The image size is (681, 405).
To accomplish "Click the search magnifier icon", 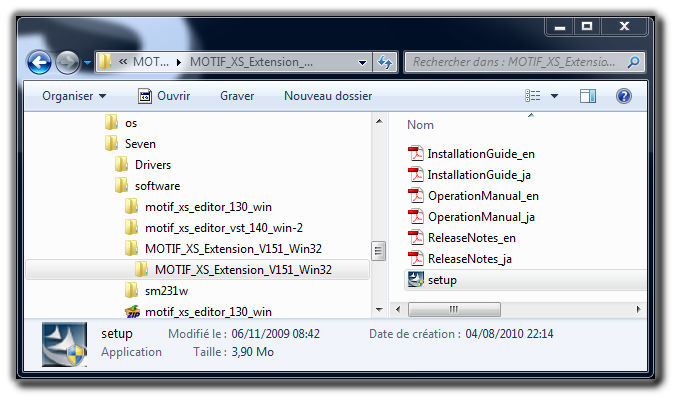I will coord(634,62).
